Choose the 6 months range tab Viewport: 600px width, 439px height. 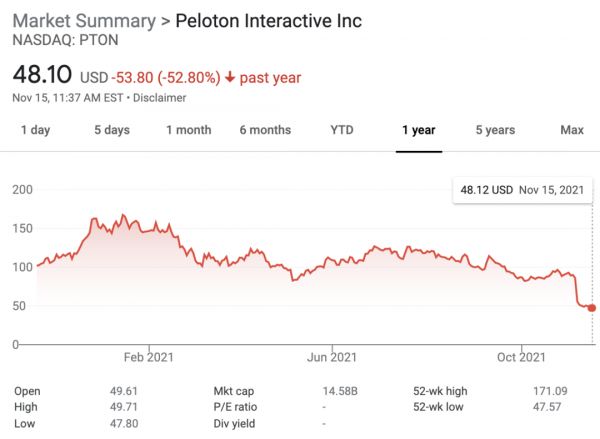point(265,130)
